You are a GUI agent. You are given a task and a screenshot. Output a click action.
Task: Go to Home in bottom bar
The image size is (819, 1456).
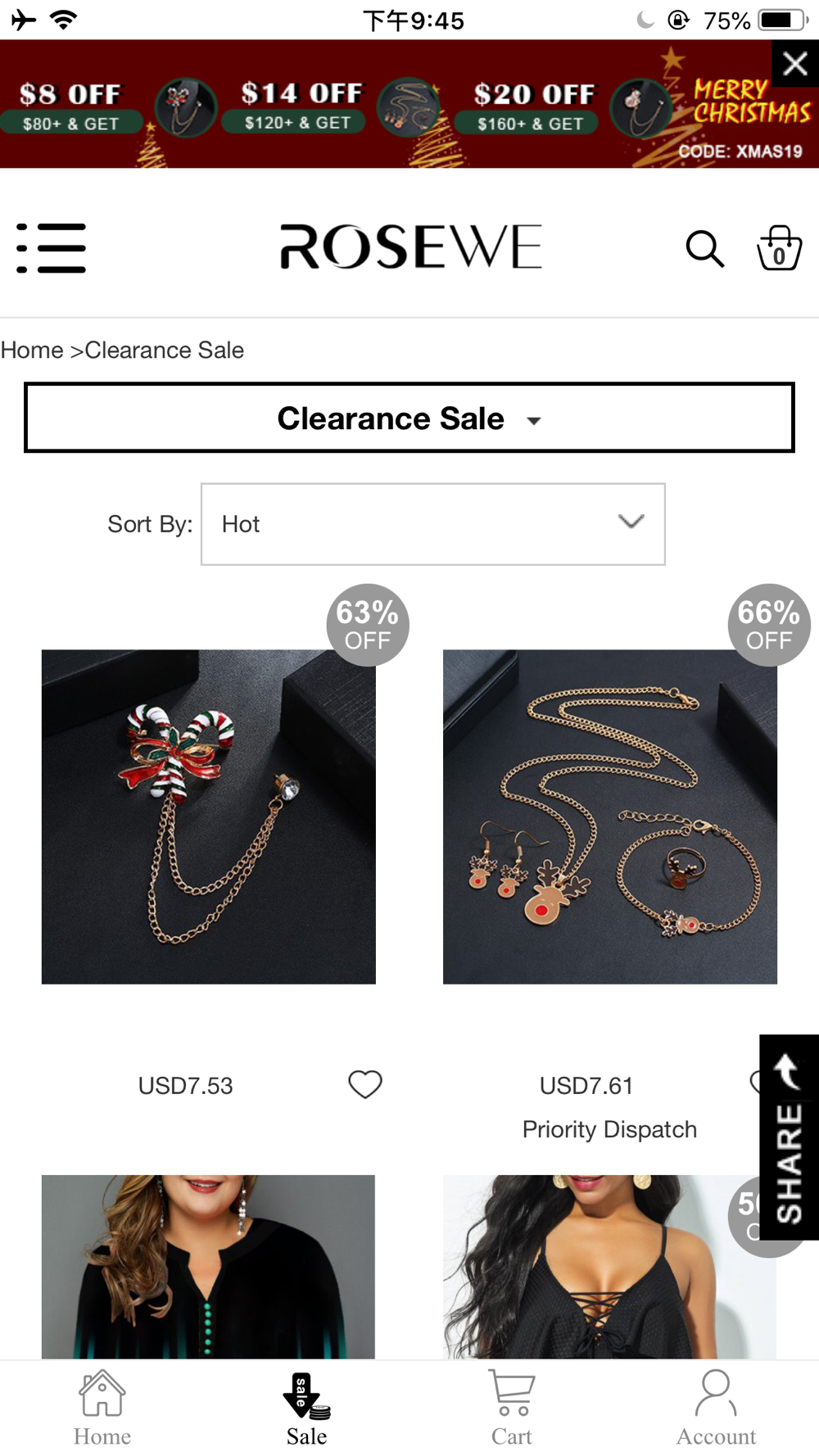[102, 1409]
